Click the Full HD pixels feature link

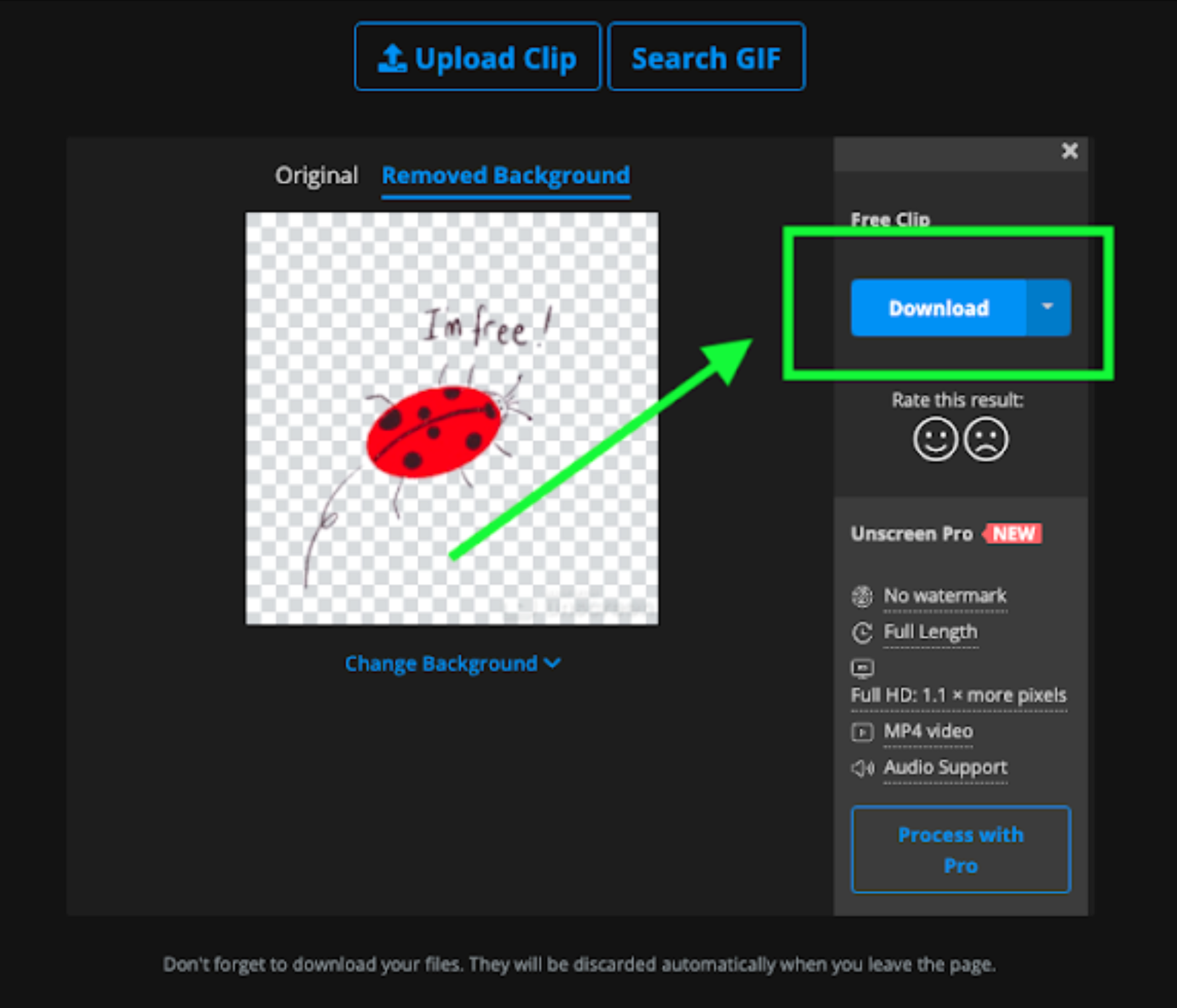coord(958,695)
